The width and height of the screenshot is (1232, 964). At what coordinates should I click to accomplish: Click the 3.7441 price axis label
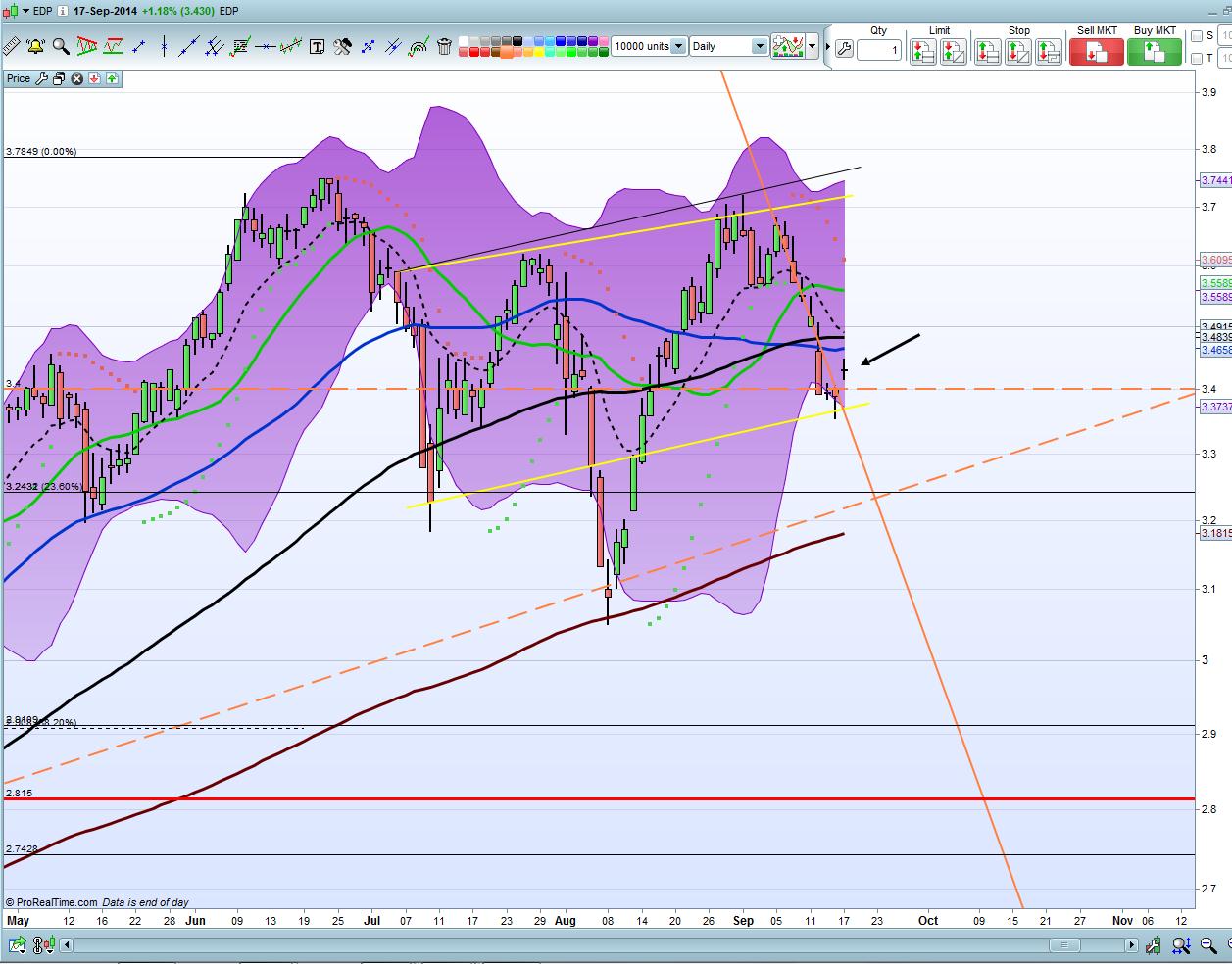pos(1215,180)
